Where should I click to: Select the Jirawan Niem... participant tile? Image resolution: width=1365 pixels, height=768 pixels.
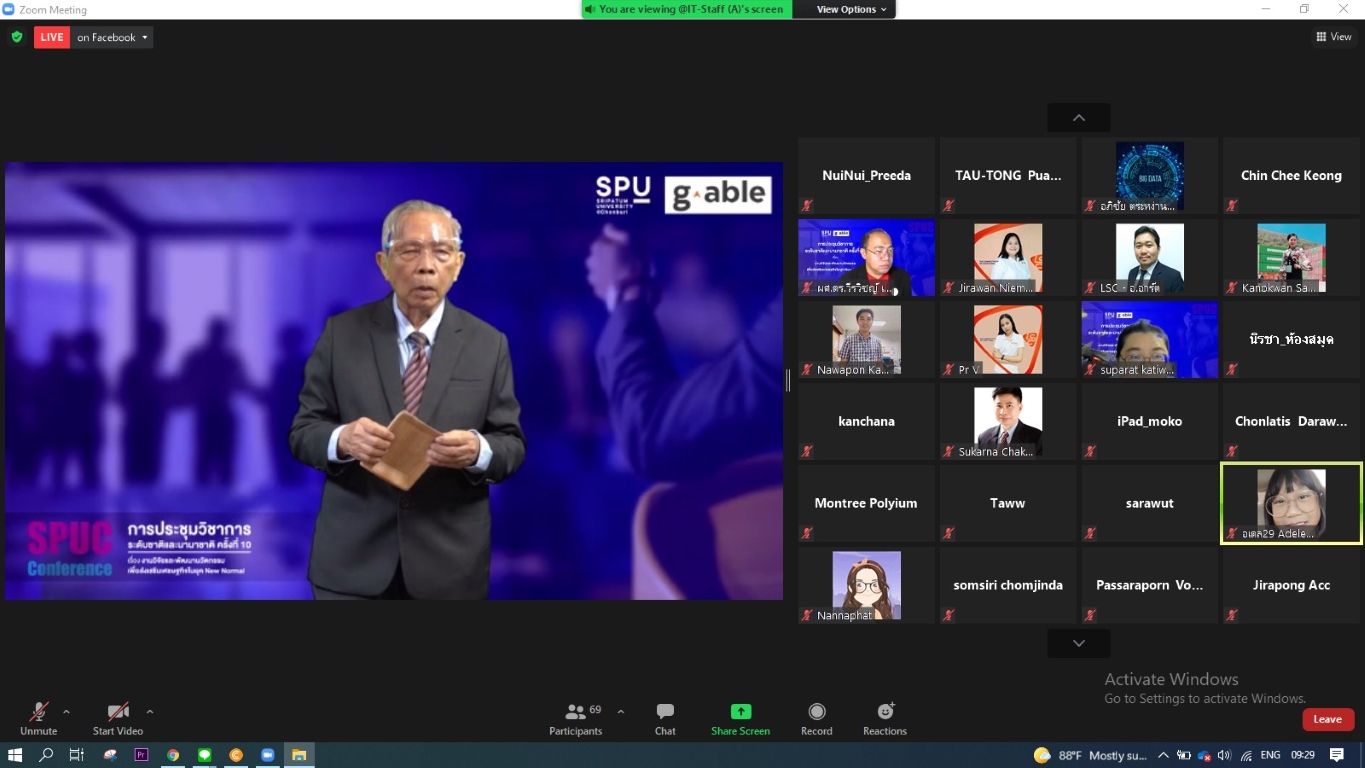[1008, 257]
